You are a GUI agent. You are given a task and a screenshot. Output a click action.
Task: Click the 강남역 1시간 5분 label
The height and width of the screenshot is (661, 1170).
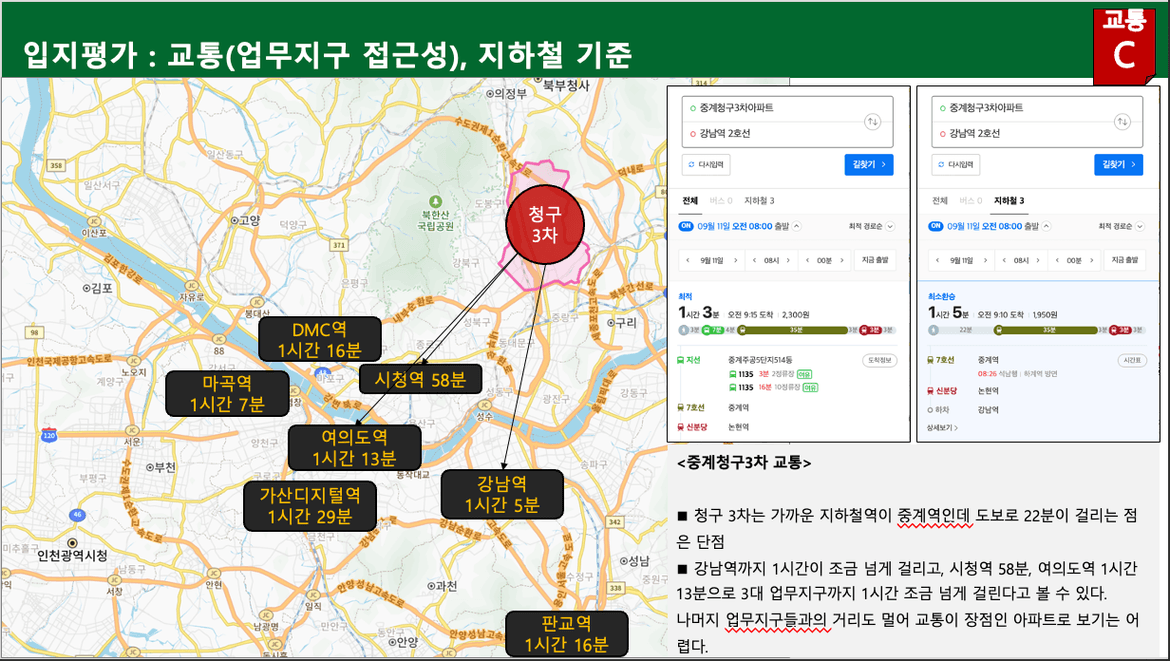(x=502, y=495)
